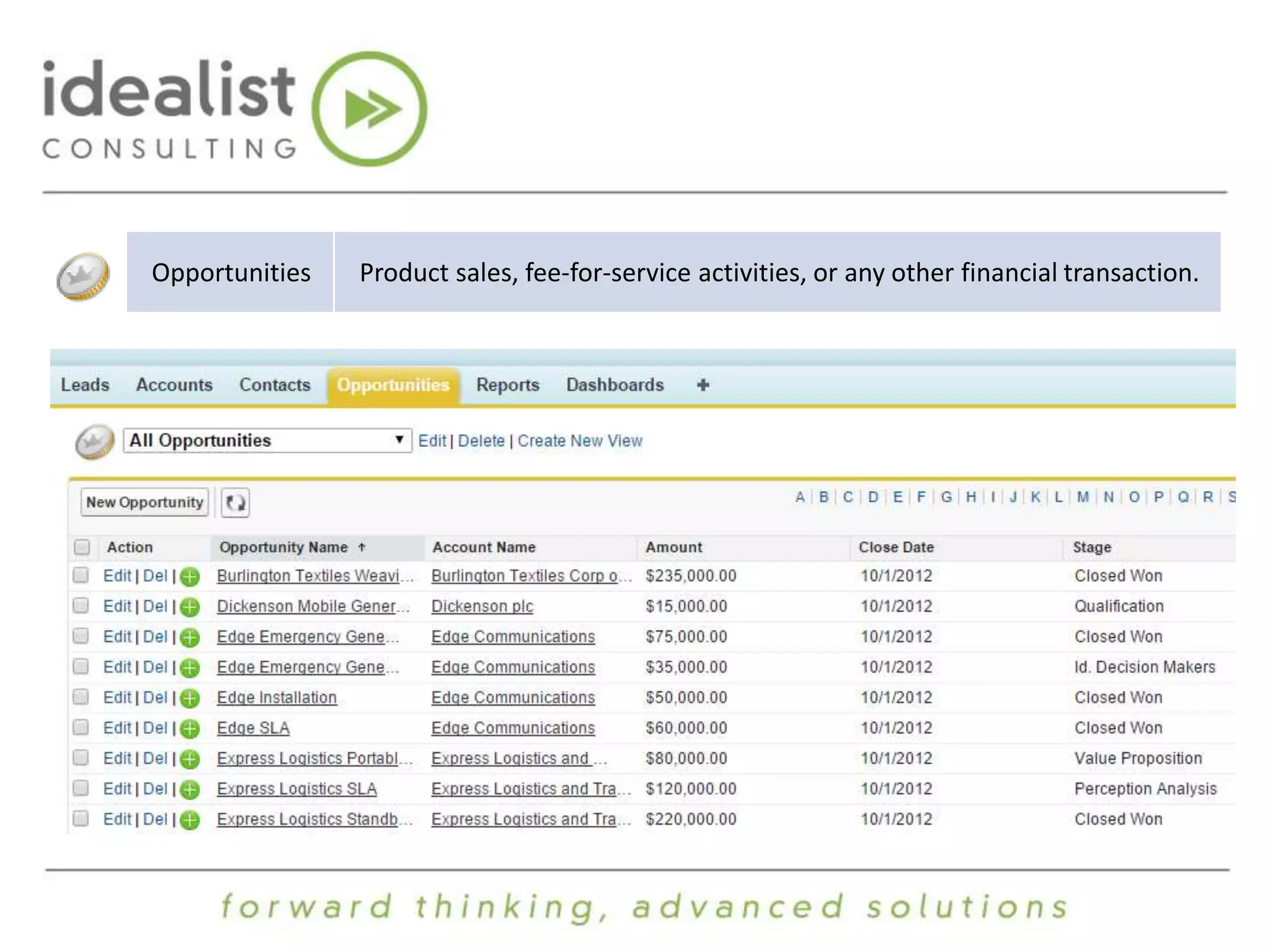Open the Dickenson plc account link
The height and width of the screenshot is (952, 1270).
pyautogui.click(x=482, y=606)
